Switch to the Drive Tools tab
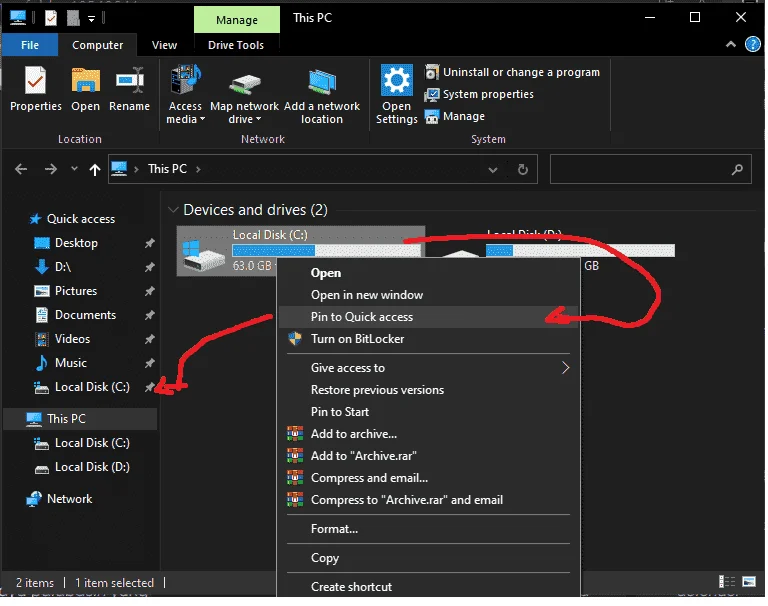The height and width of the screenshot is (606, 768). 236,45
